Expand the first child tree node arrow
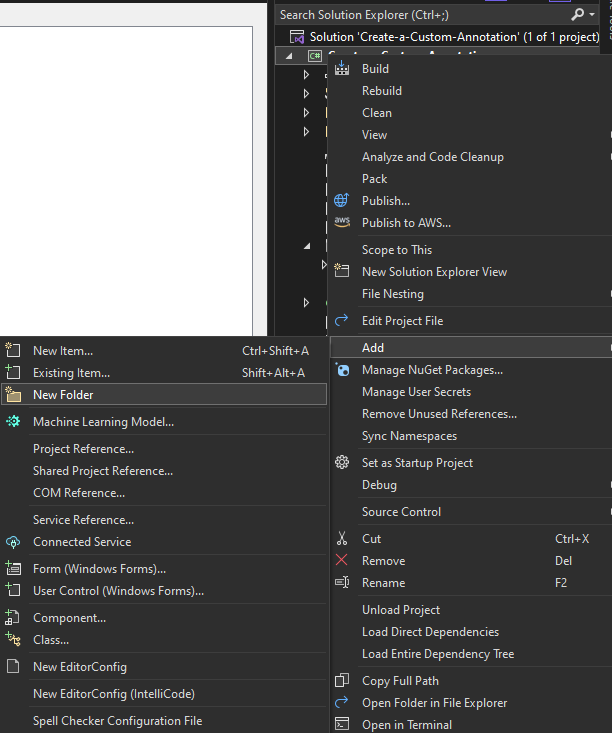The image size is (612, 733). pos(306,74)
